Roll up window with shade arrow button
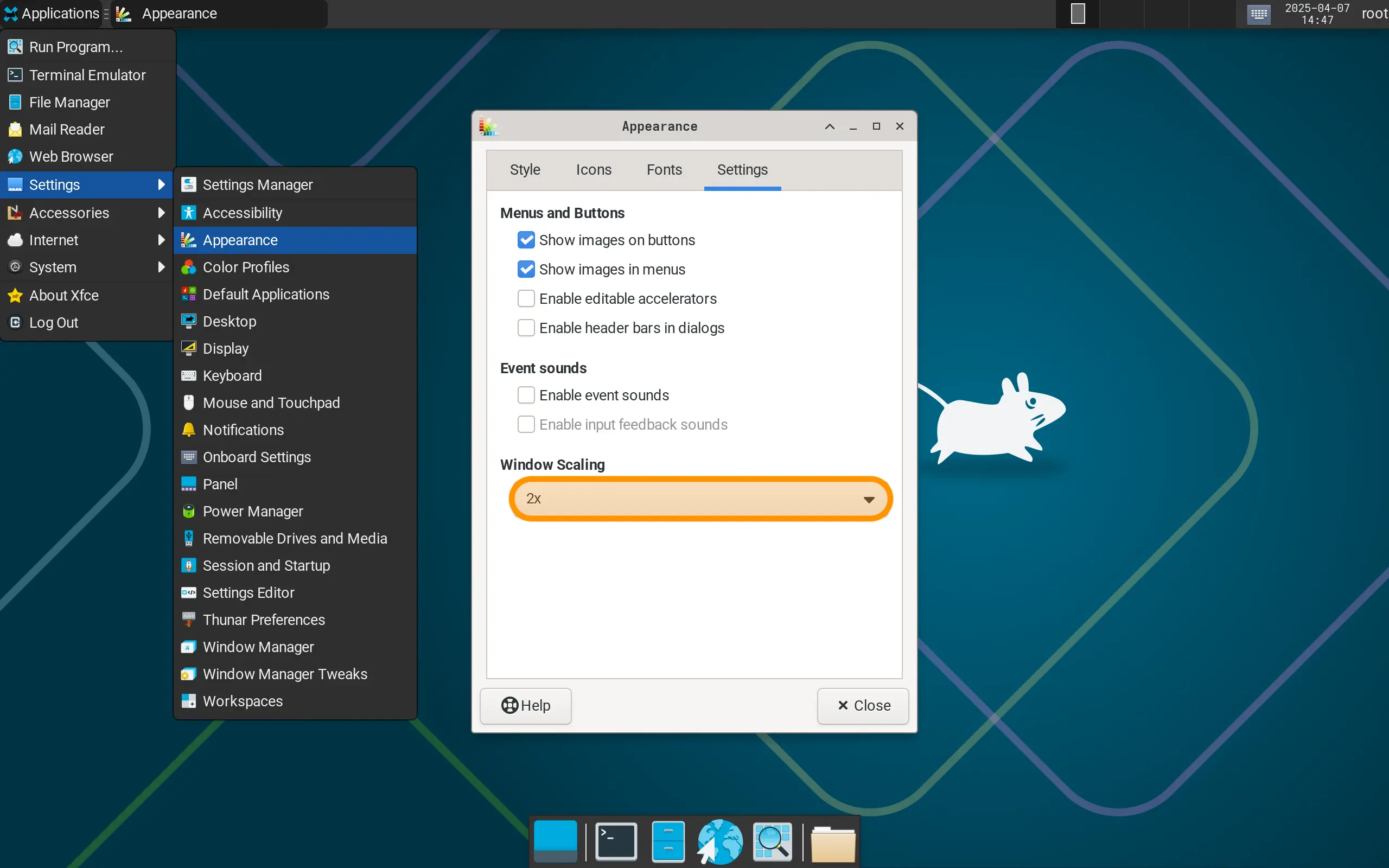The height and width of the screenshot is (868, 1389). coord(830,126)
